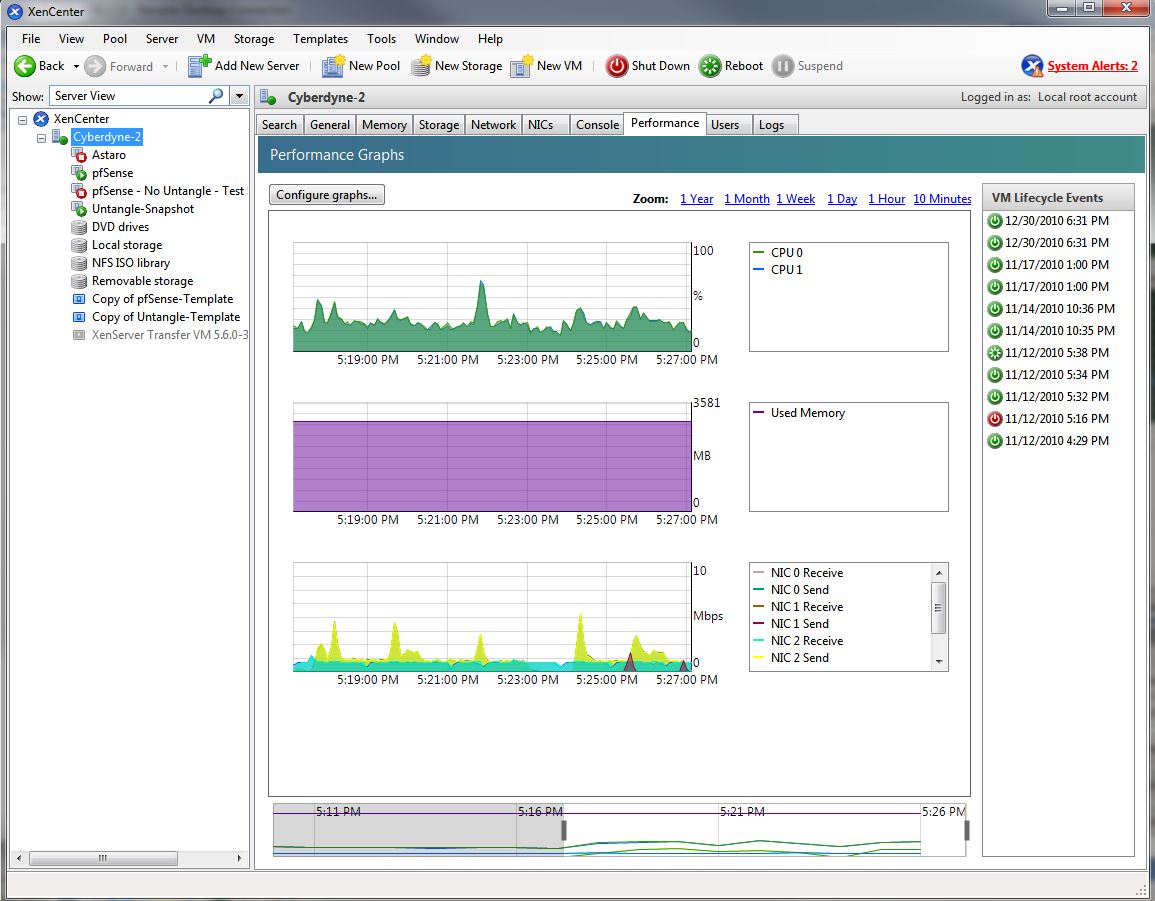Zoom graphs to 1 Hour

point(886,199)
